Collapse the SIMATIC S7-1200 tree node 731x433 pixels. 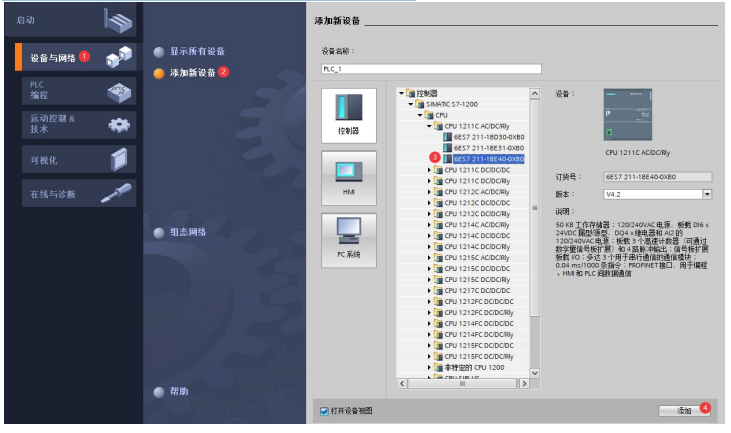pos(411,104)
